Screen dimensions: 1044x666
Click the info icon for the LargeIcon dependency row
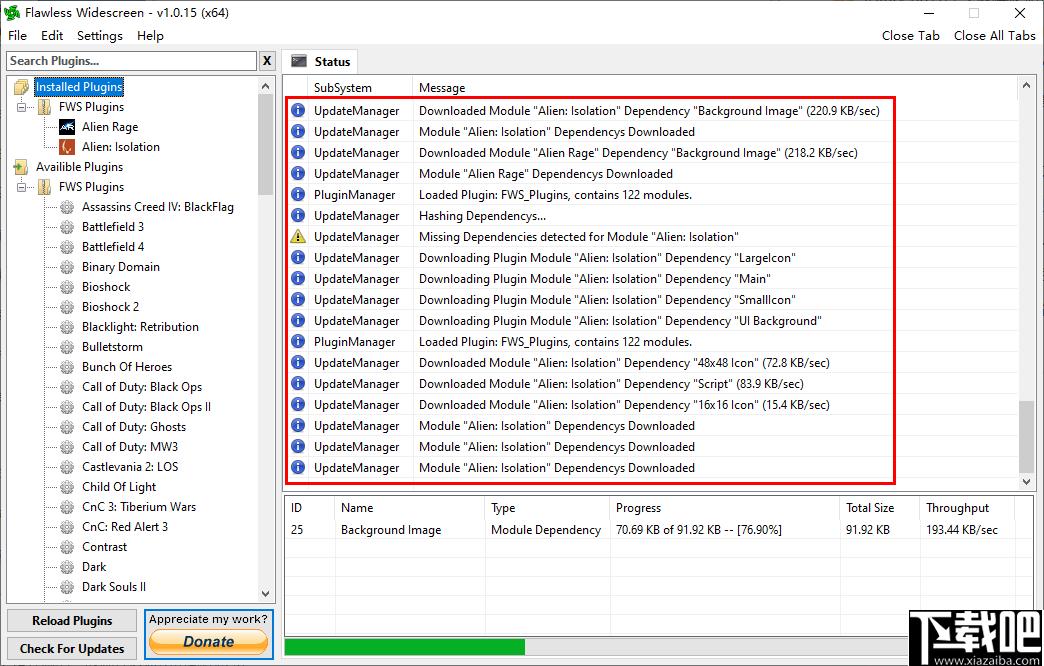pyautogui.click(x=298, y=257)
